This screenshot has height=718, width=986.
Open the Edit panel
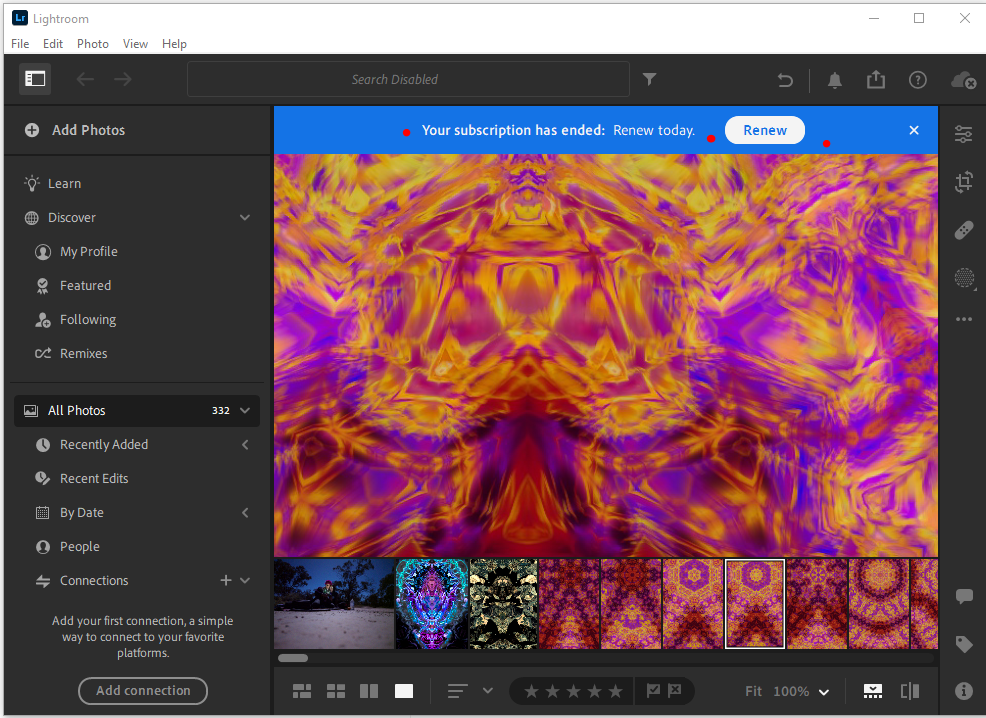pyautogui.click(x=963, y=133)
